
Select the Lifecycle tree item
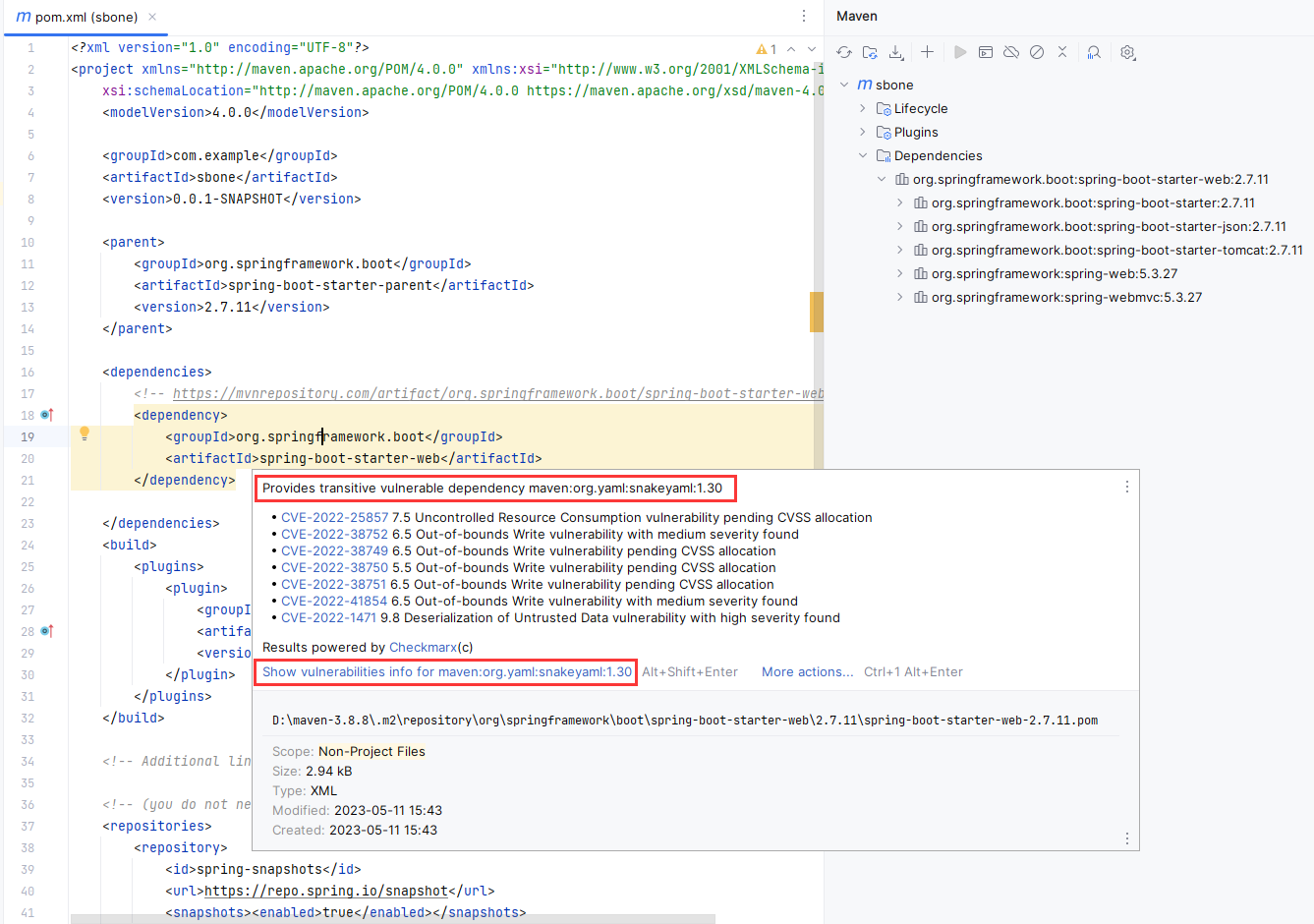[921, 108]
